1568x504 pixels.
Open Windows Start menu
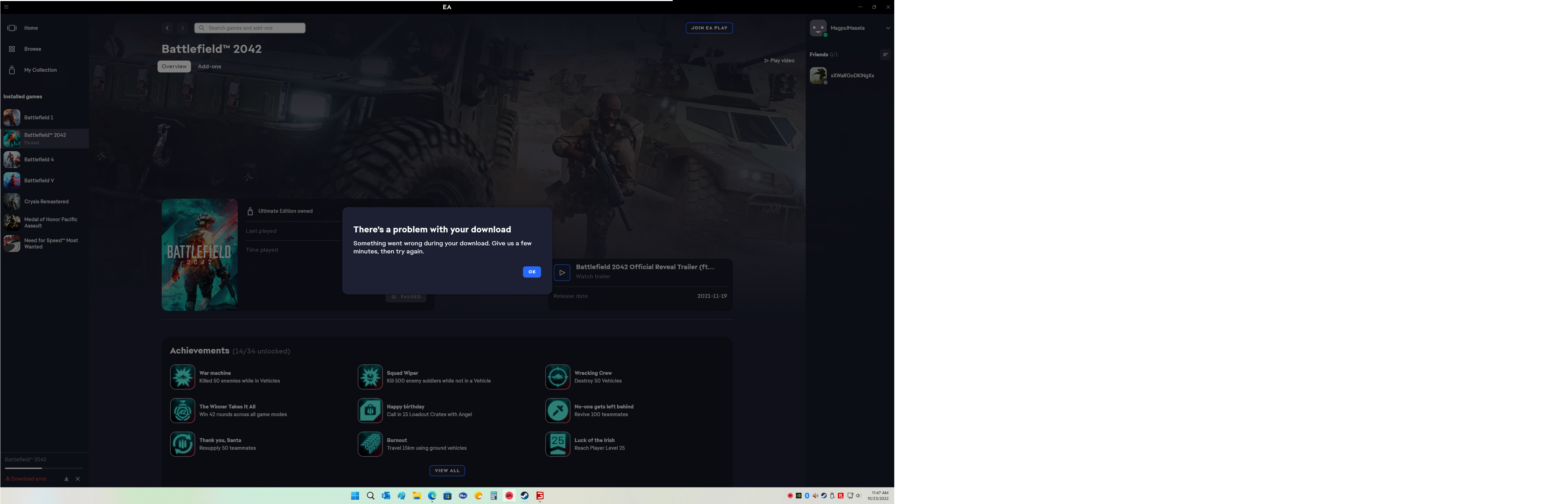click(x=355, y=496)
